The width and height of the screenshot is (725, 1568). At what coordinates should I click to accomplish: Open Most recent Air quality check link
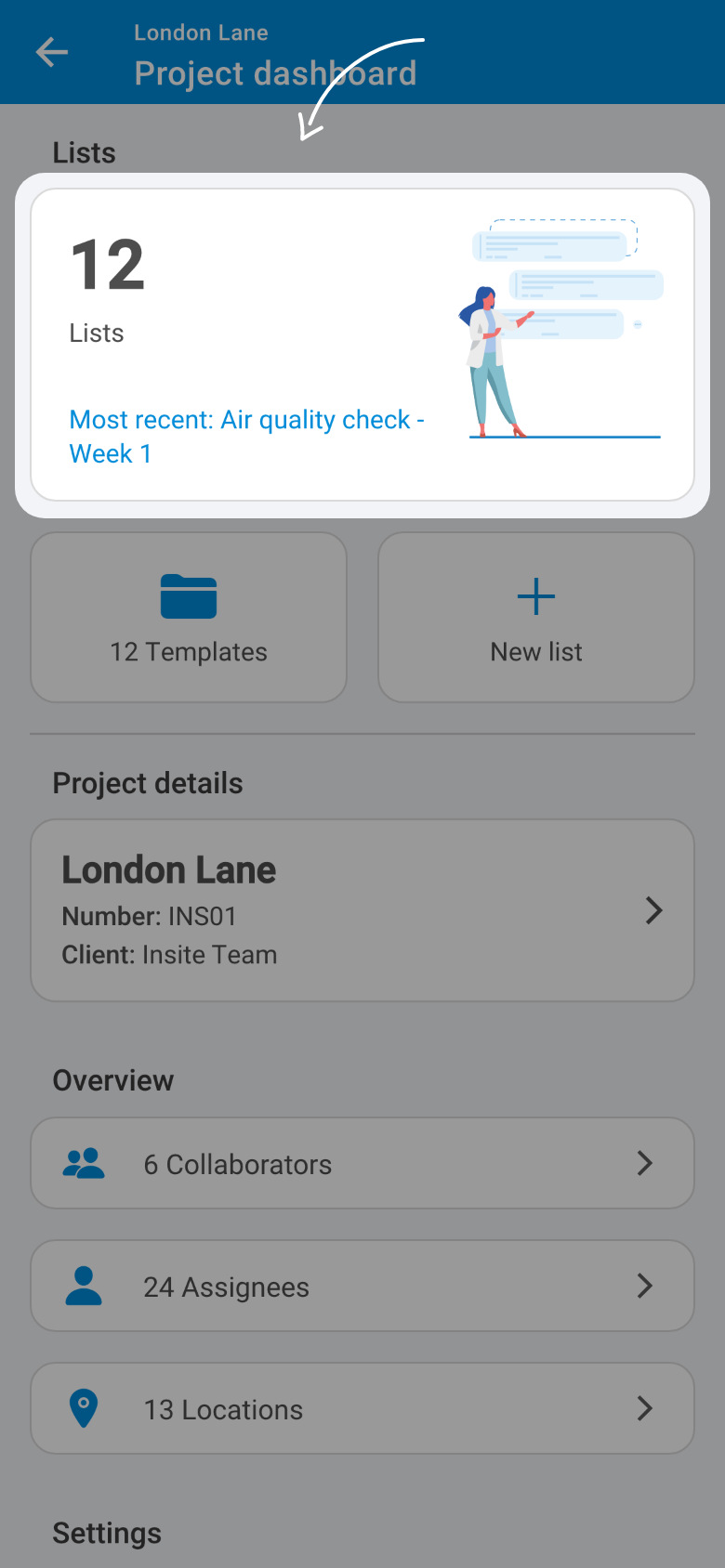click(x=246, y=437)
